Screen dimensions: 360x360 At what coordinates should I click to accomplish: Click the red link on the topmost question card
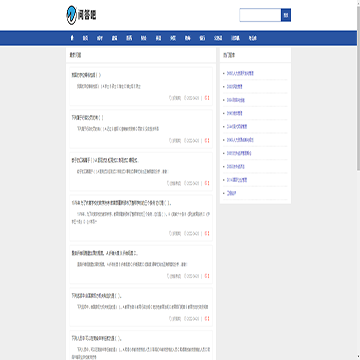(x=207, y=98)
